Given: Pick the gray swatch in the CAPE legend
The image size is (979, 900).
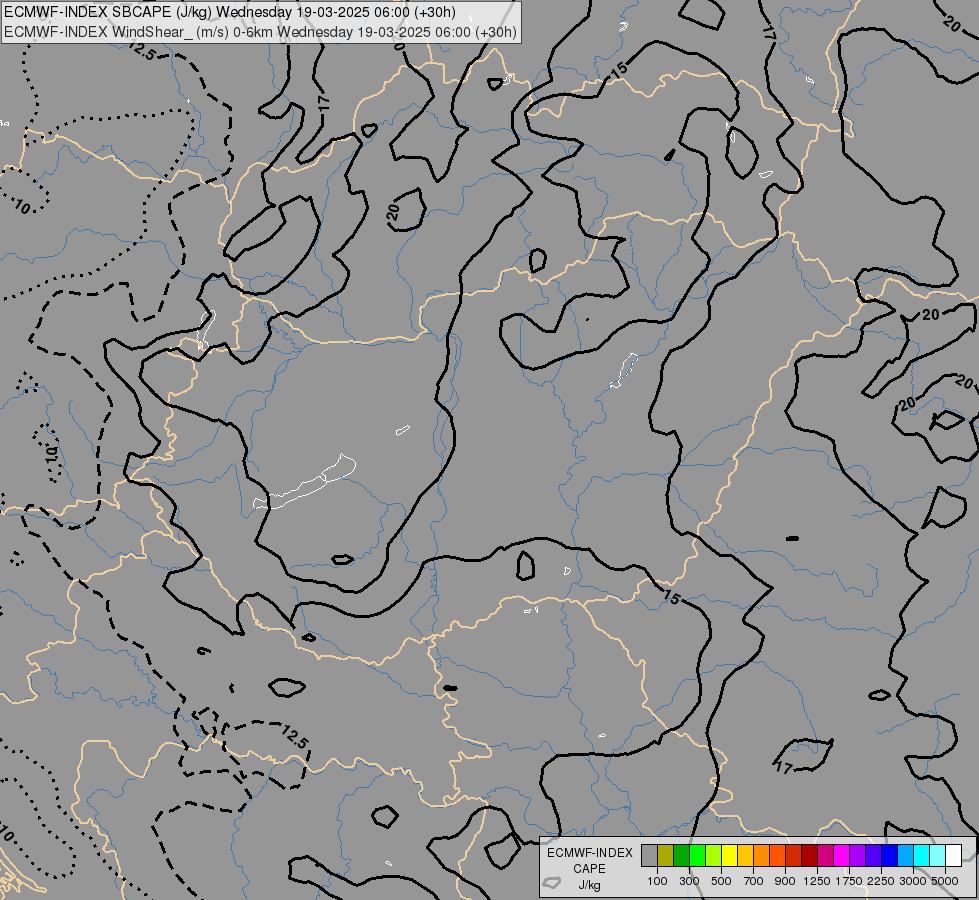Looking at the screenshot, I should click(649, 855).
